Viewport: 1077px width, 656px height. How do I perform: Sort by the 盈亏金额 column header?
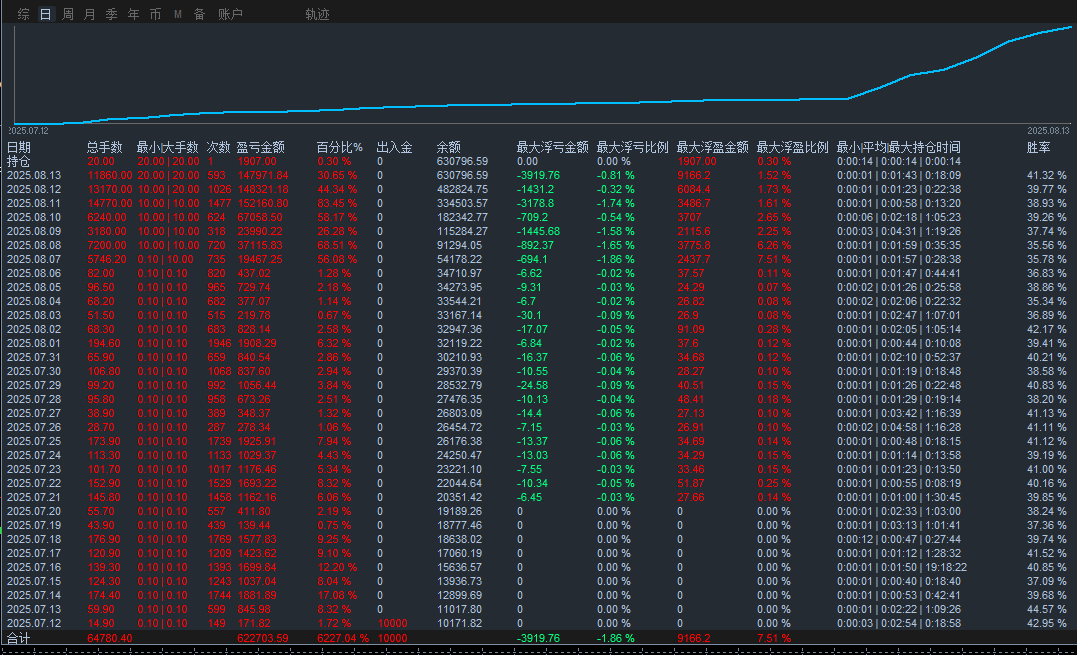tap(260, 147)
